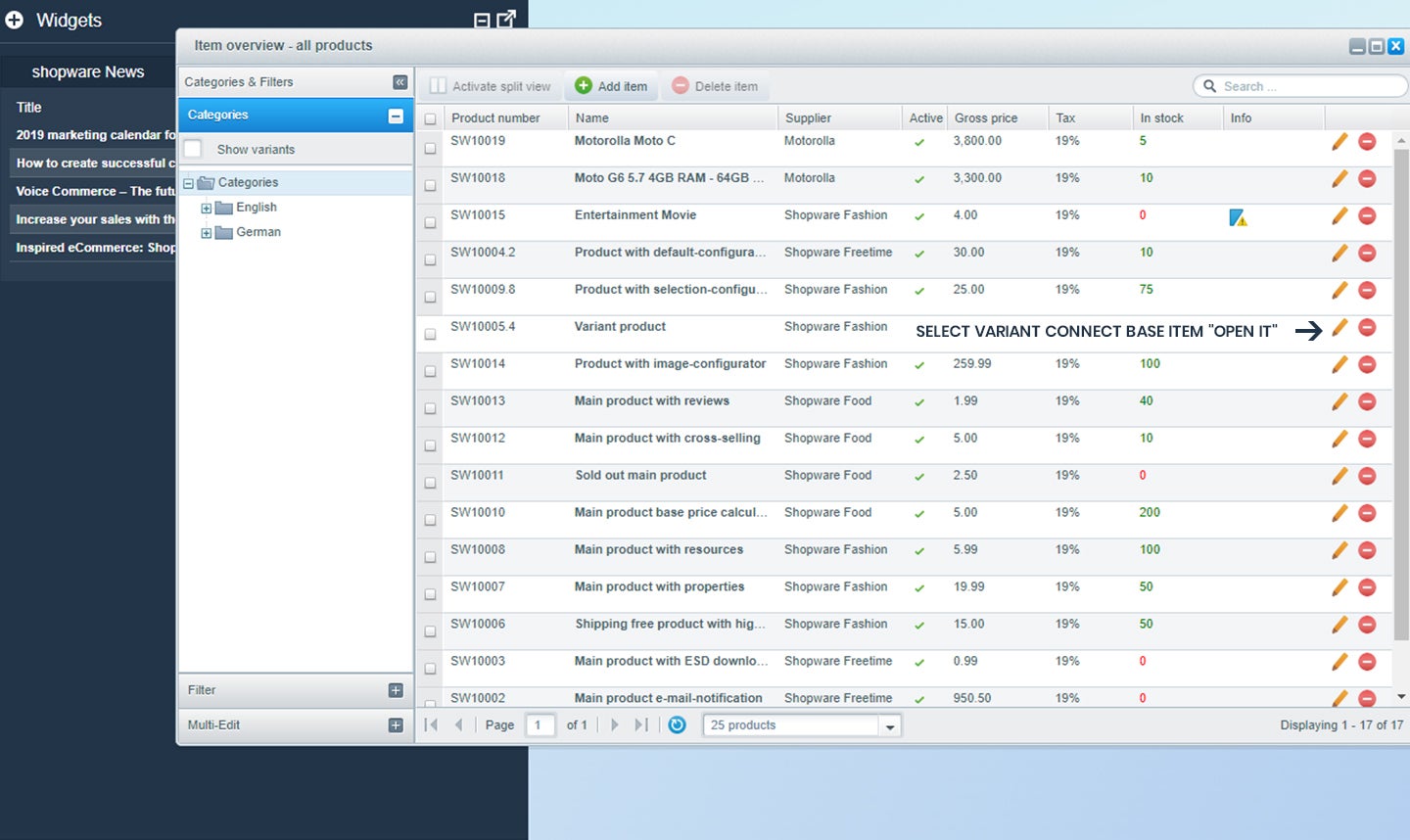Click the Entertainment Movie info warning icon
This screenshot has width=1410, height=840.
(x=1239, y=217)
